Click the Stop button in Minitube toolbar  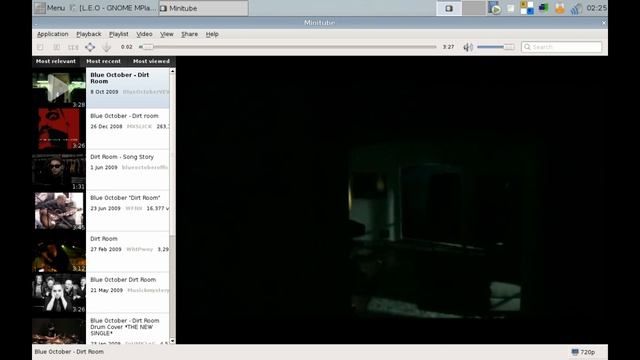coord(40,47)
